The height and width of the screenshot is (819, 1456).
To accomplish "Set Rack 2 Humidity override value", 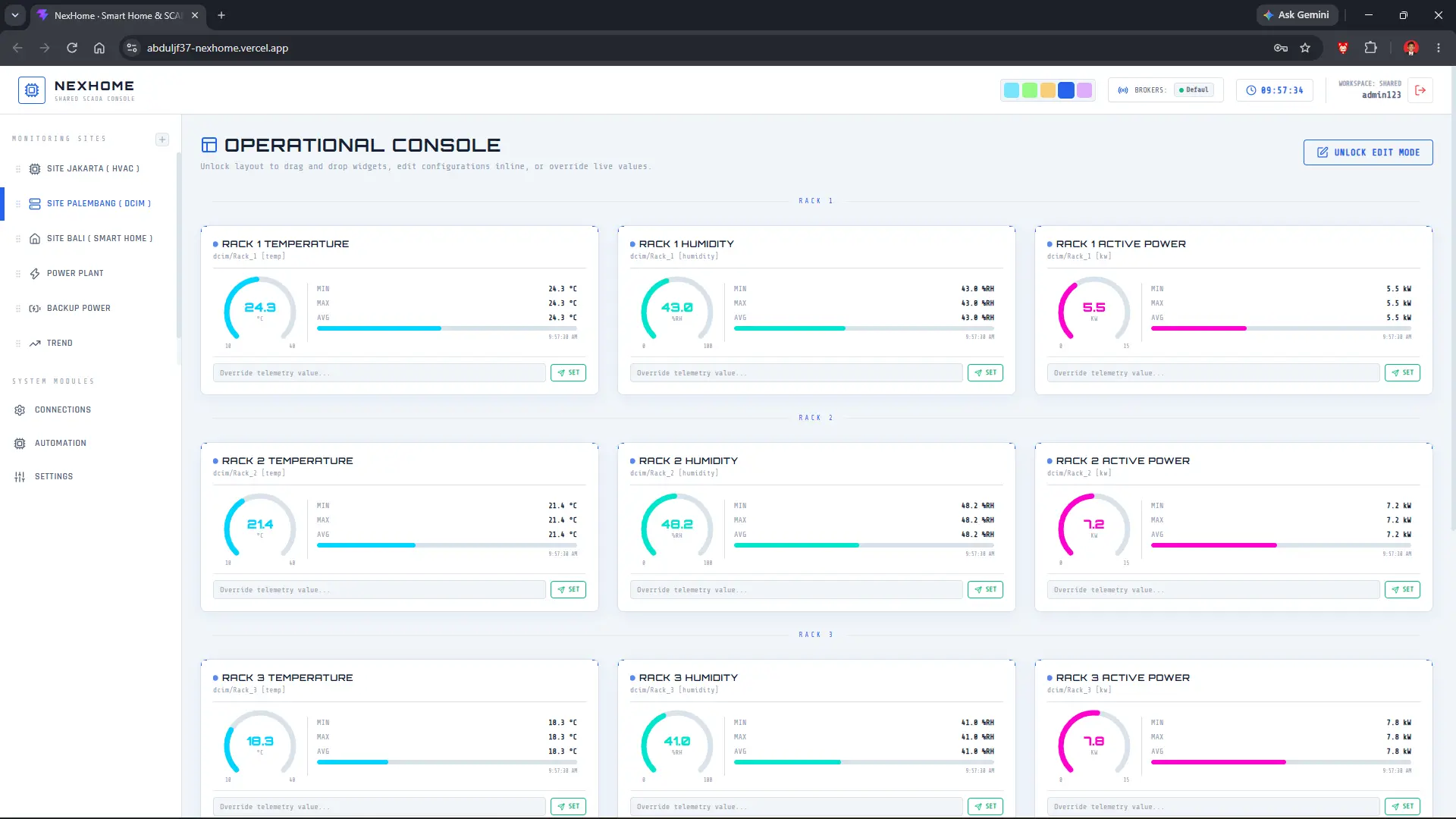I will [x=985, y=590].
